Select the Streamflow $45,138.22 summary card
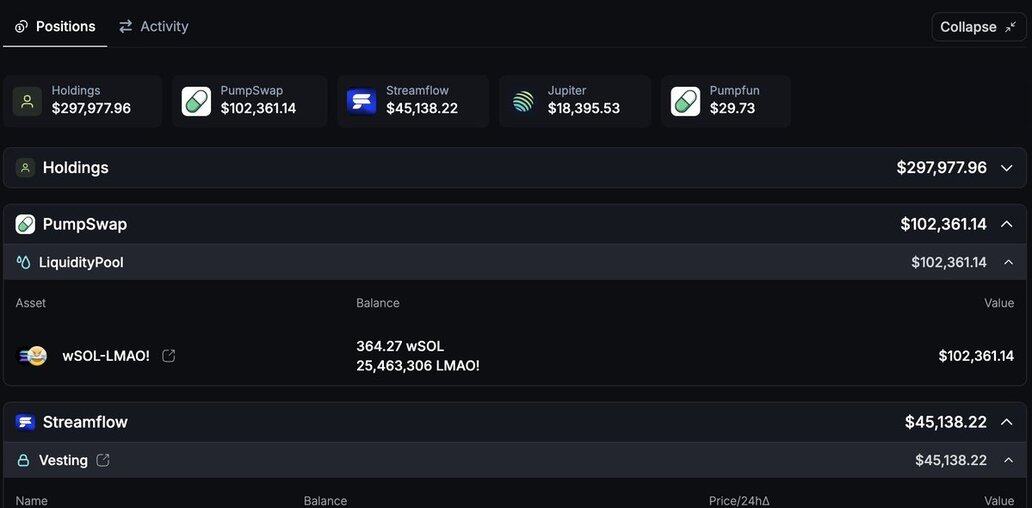 point(412,101)
